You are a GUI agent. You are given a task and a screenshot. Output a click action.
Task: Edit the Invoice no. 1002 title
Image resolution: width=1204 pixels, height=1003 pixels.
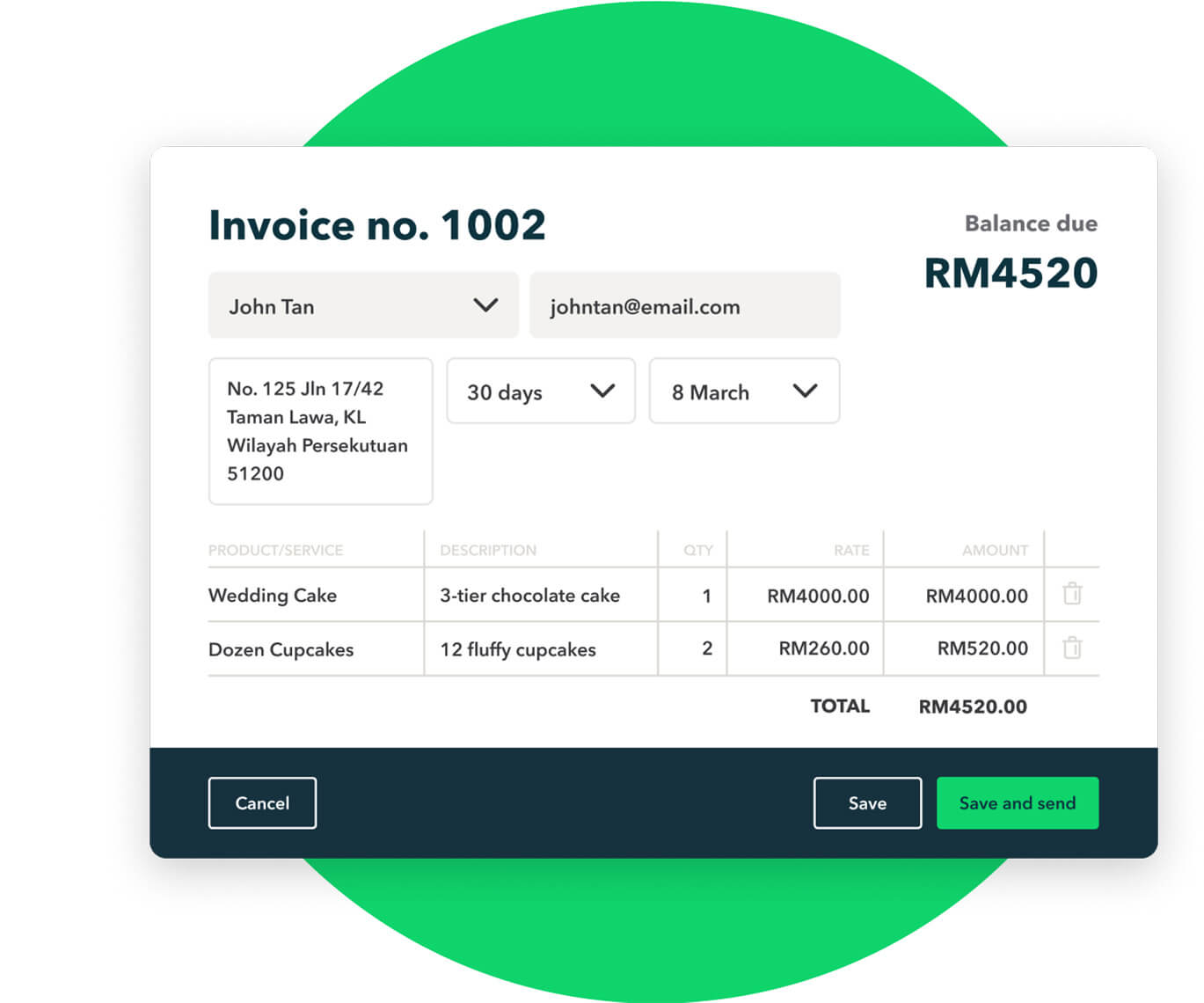click(376, 224)
